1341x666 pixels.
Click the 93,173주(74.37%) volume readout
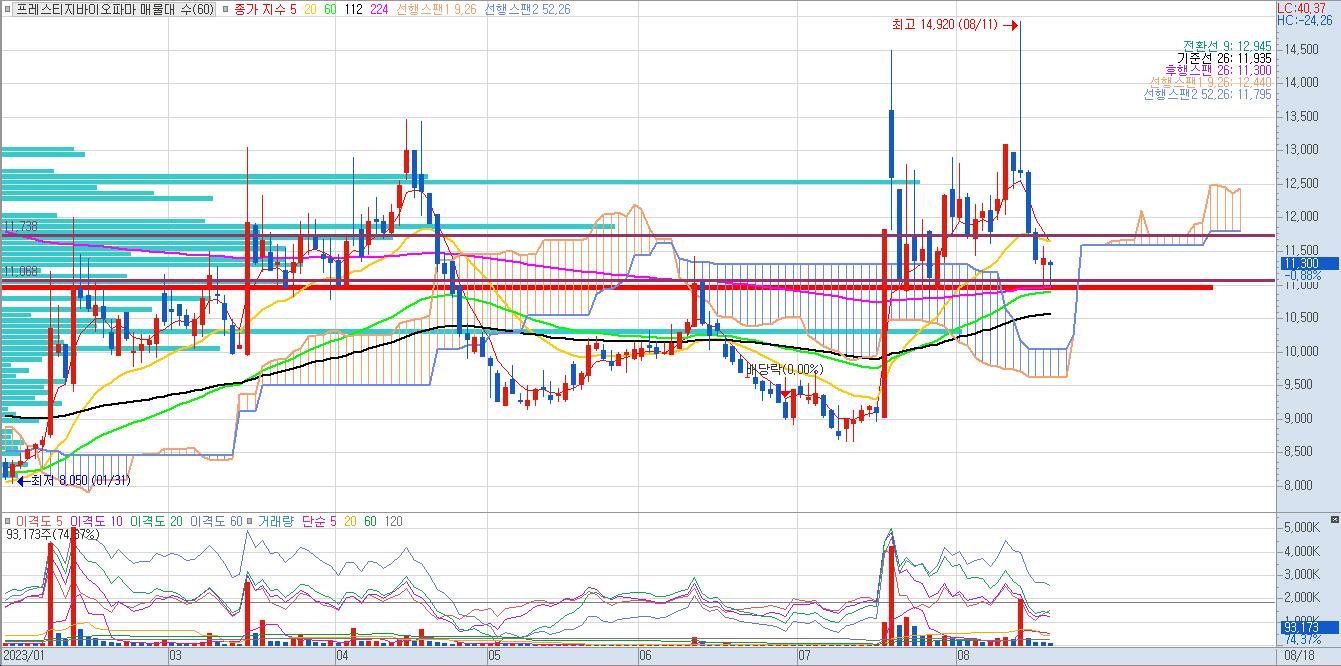pos(52,535)
